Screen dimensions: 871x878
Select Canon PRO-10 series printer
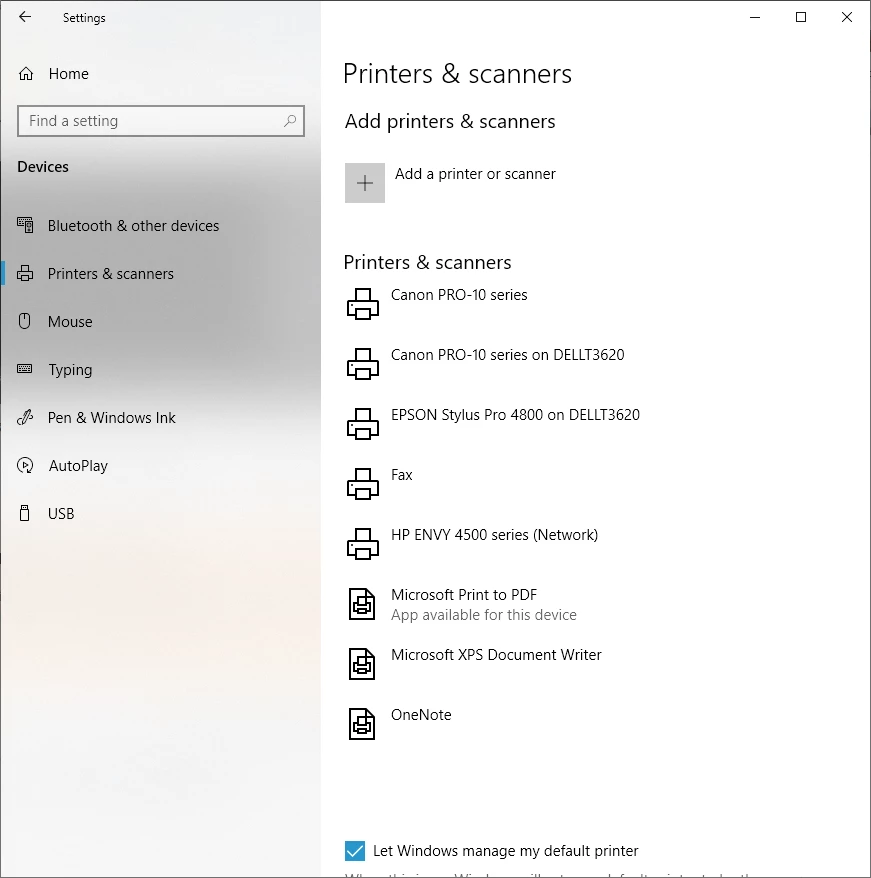tap(459, 295)
